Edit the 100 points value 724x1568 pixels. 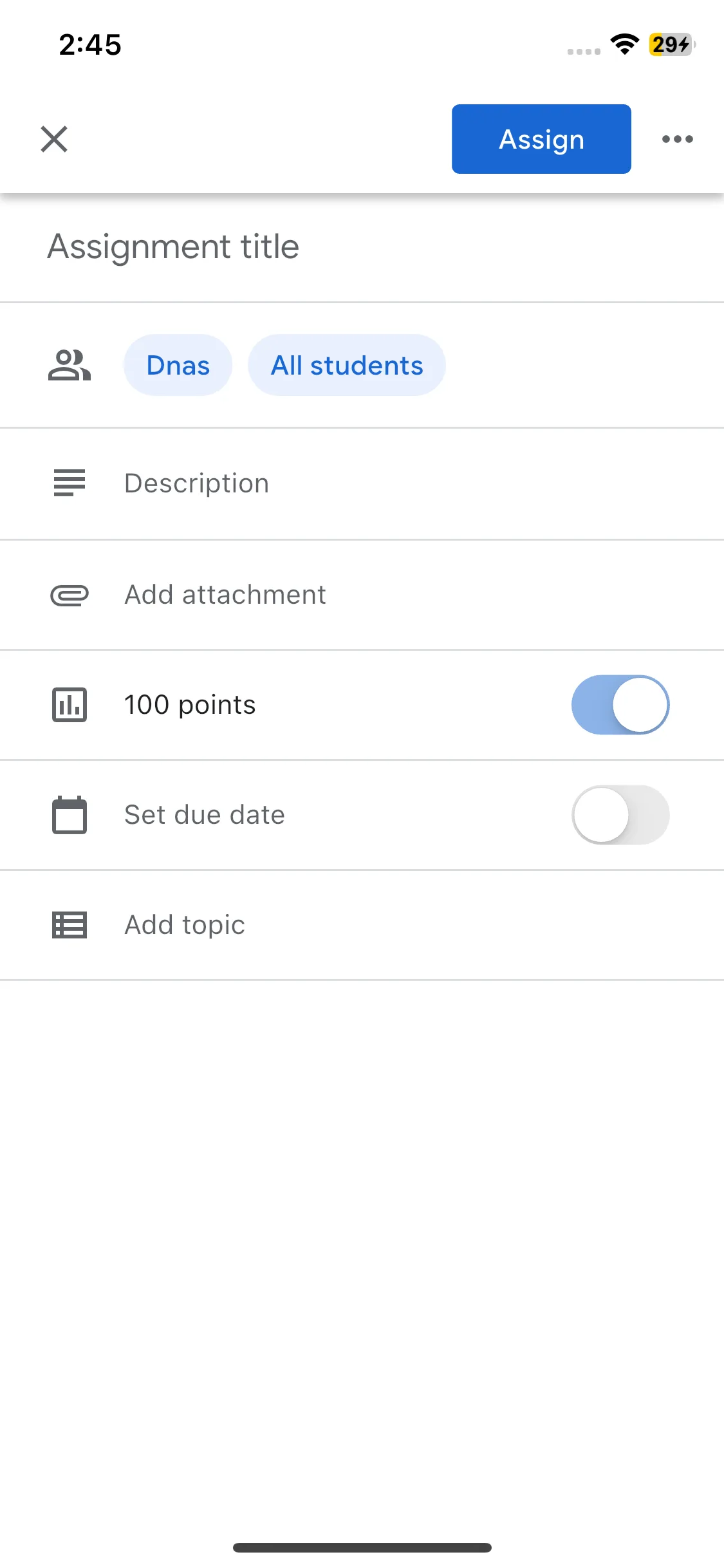pyautogui.click(x=190, y=705)
